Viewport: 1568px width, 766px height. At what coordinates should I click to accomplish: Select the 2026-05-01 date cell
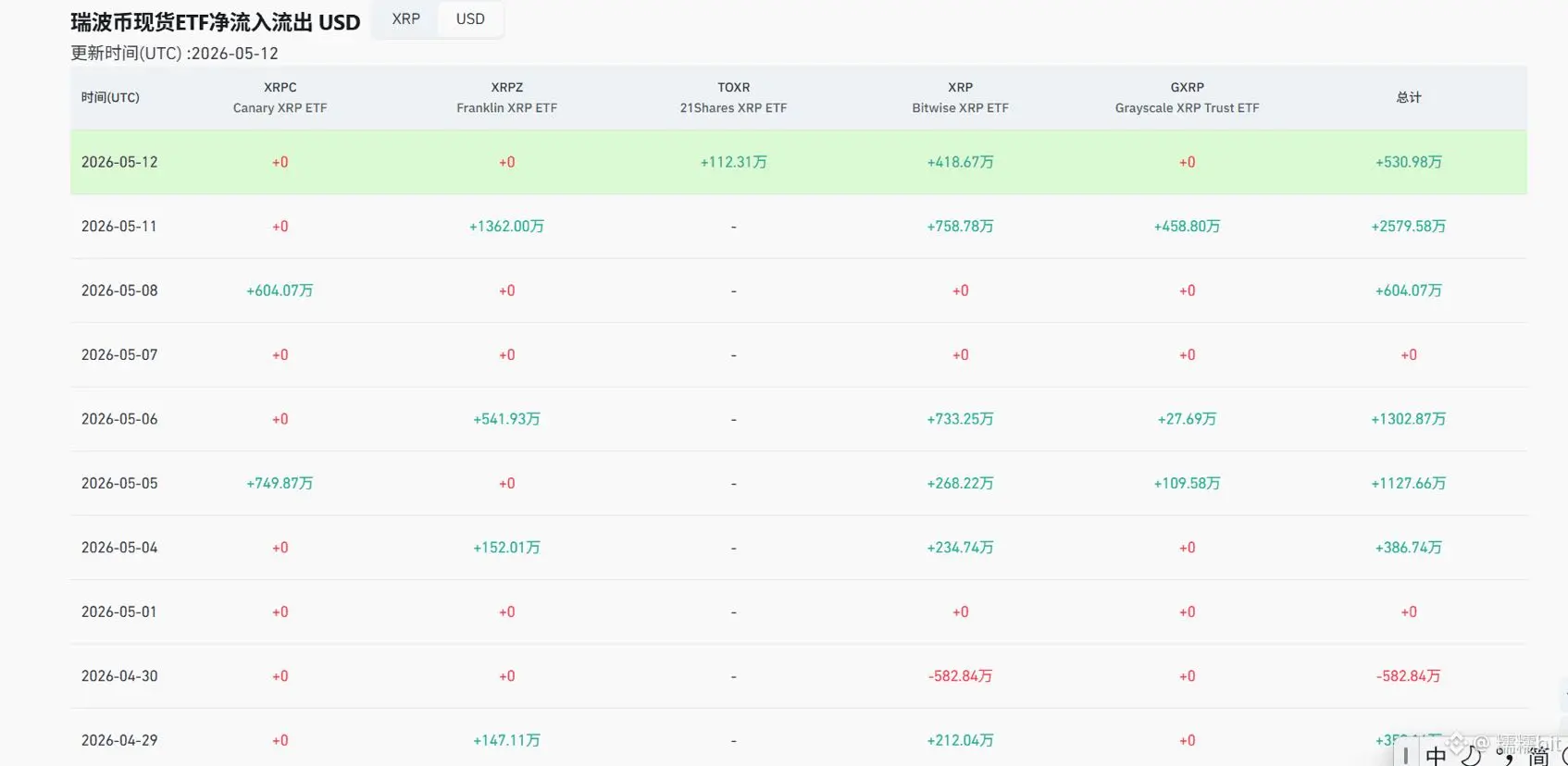[x=119, y=612]
